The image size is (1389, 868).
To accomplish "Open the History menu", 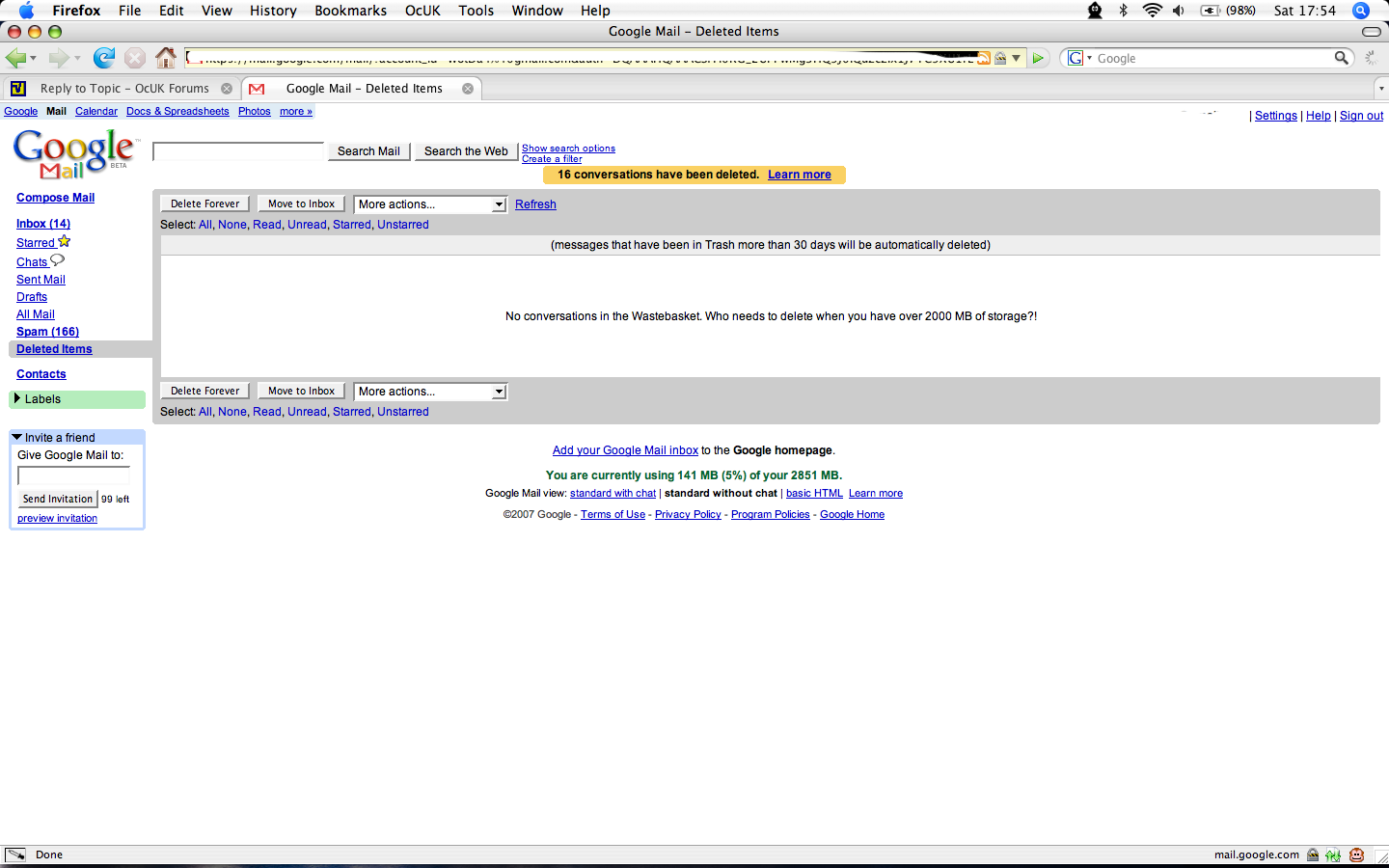I will (x=273, y=11).
